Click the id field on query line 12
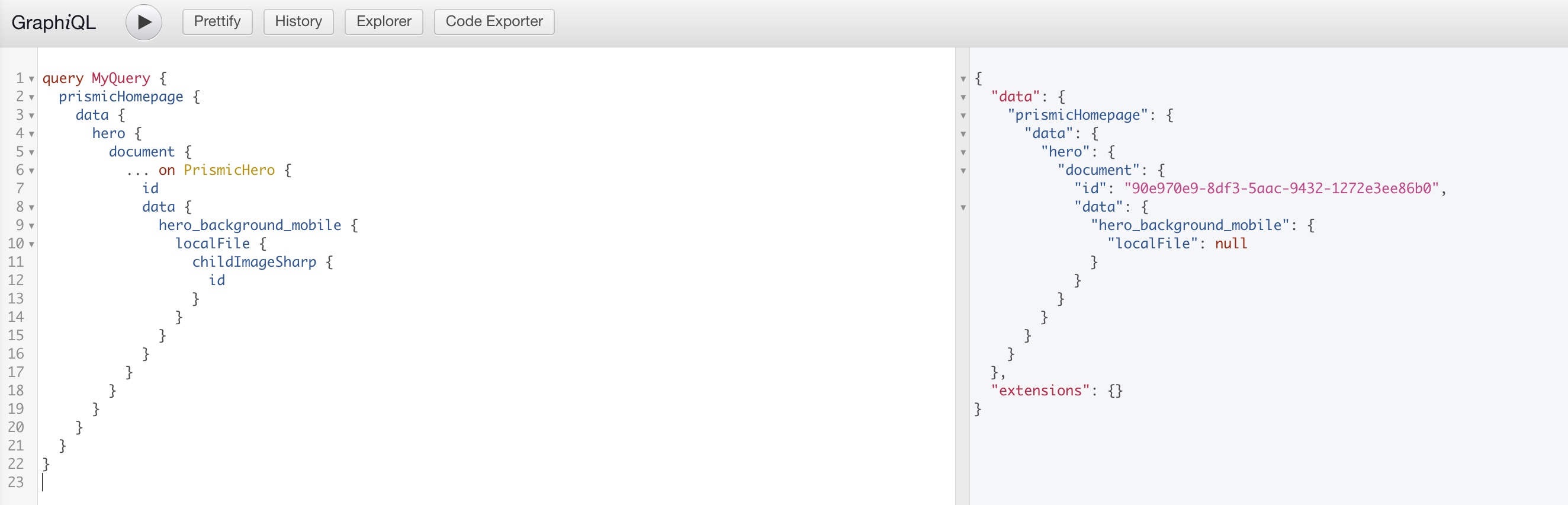Image resolution: width=1568 pixels, height=505 pixels. (217, 280)
